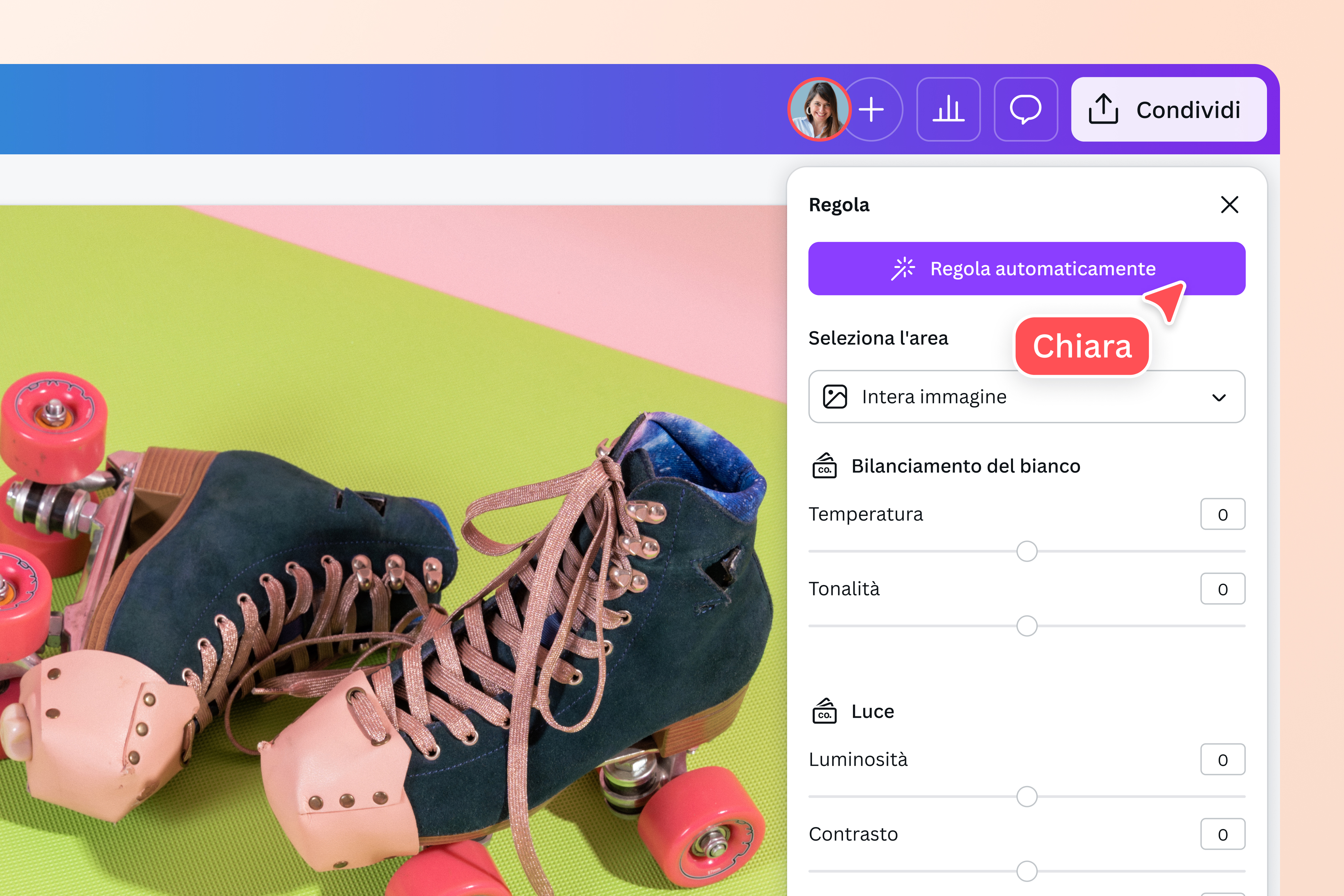Click the Regola panel title

(839, 205)
